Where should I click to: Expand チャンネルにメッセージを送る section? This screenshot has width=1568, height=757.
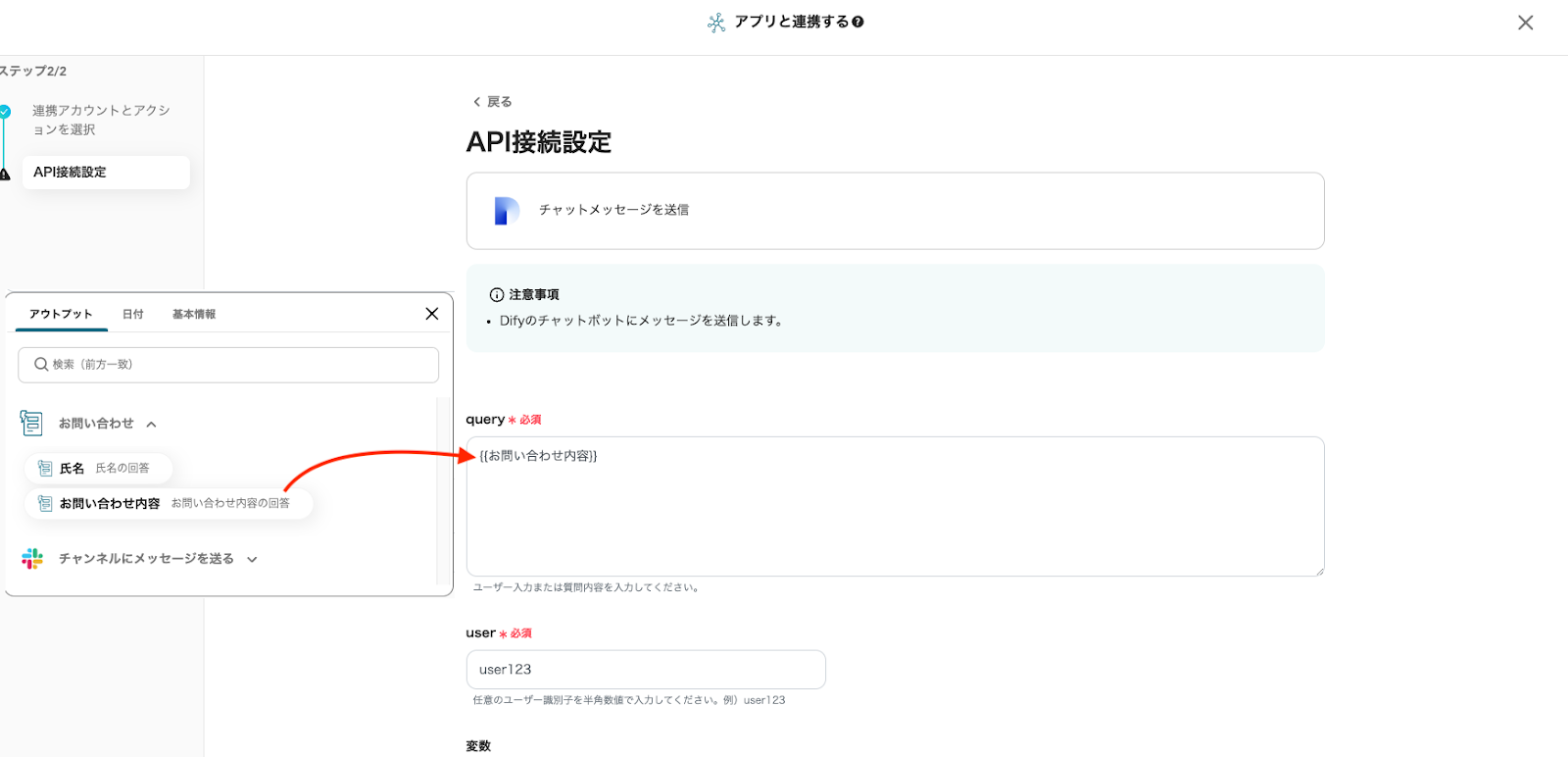252,560
